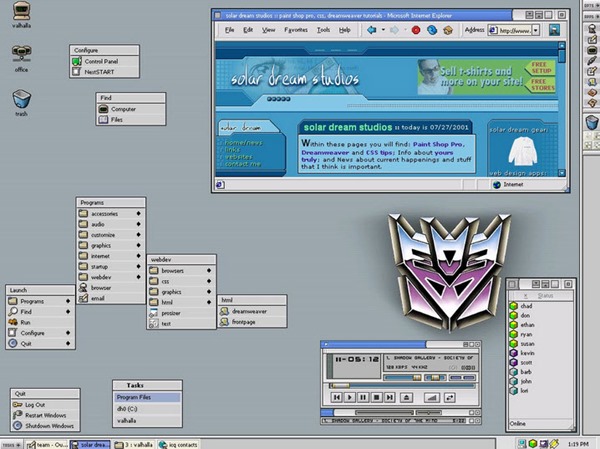Viewport: 600px width, 449px height.
Task: Expand the accessories submenu arrow
Action: [x=139, y=214]
